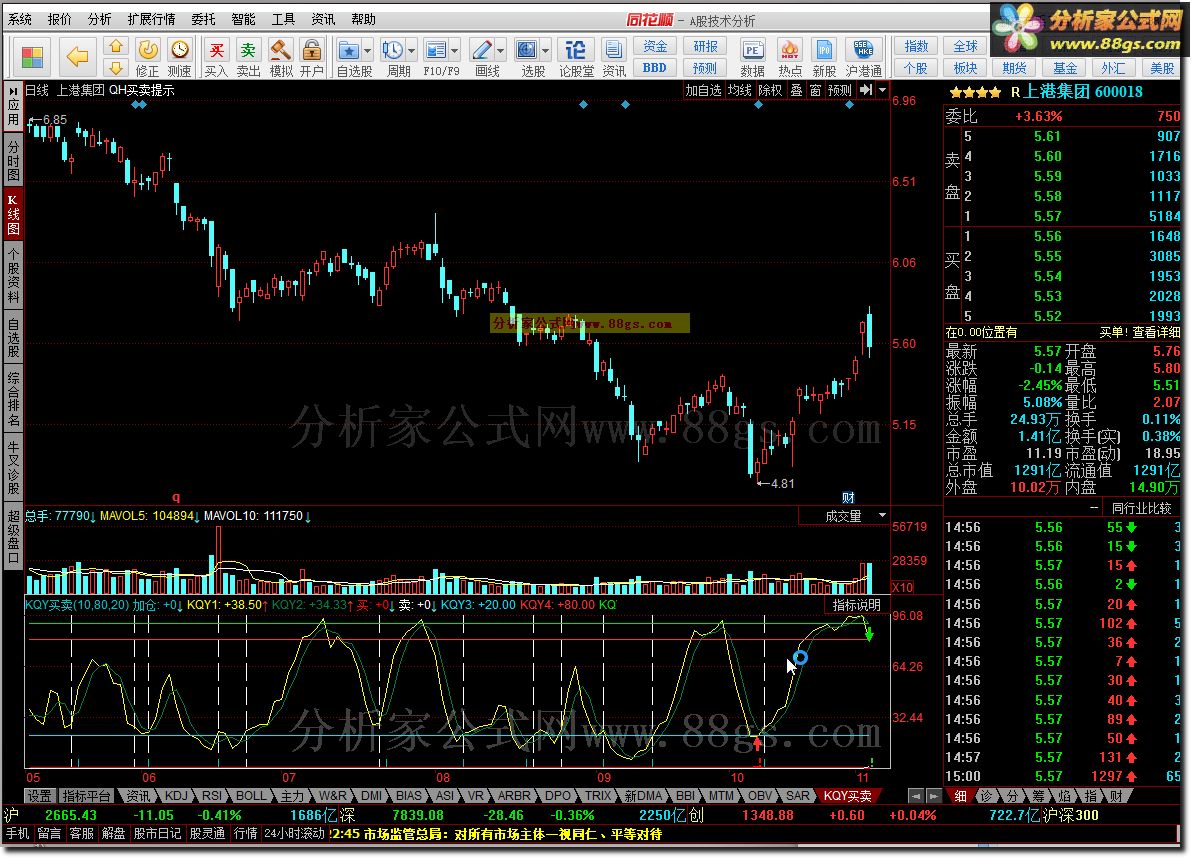Select the 细 detail tab in right panel
1192x858 pixels.
961,796
